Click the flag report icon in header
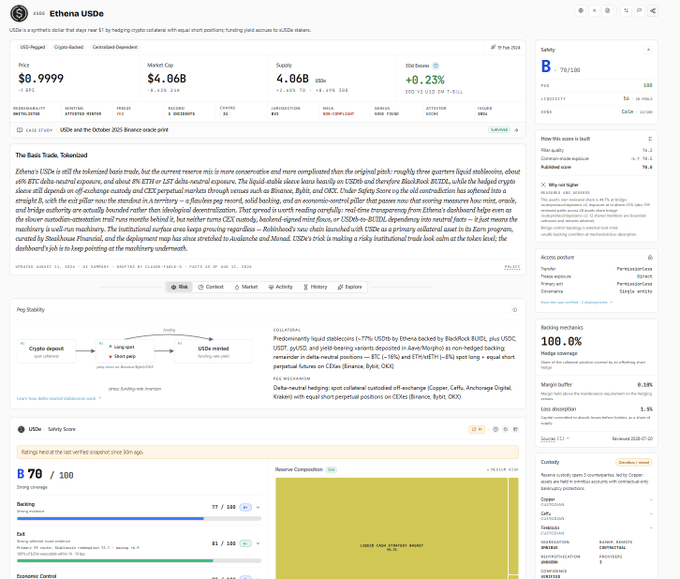 click(x=639, y=11)
